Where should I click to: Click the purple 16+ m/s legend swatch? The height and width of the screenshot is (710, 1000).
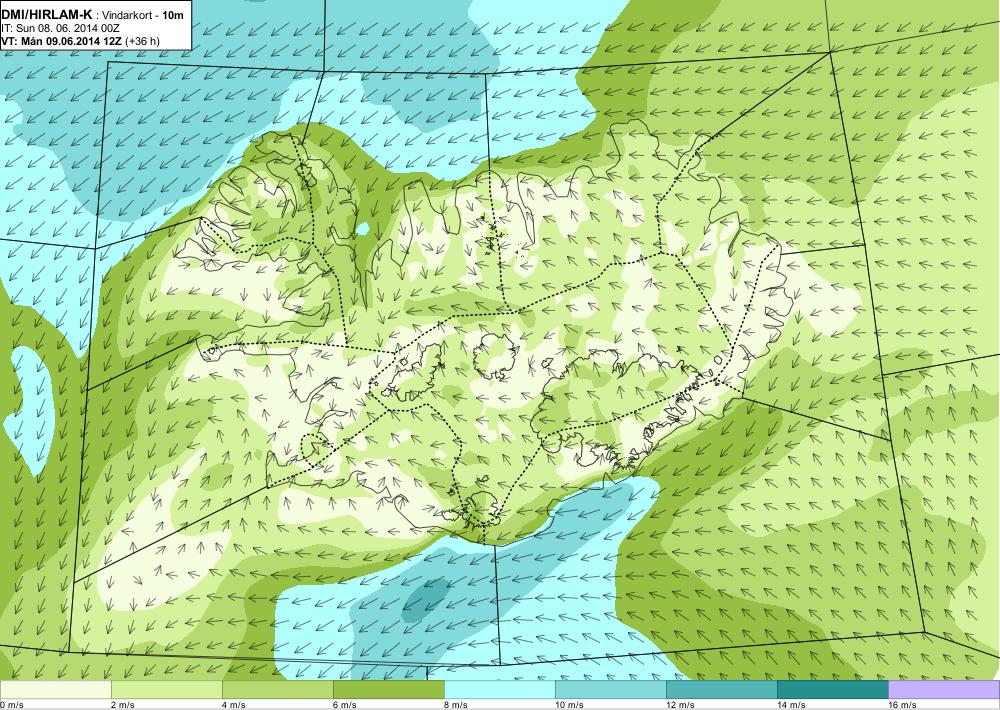pos(944,690)
